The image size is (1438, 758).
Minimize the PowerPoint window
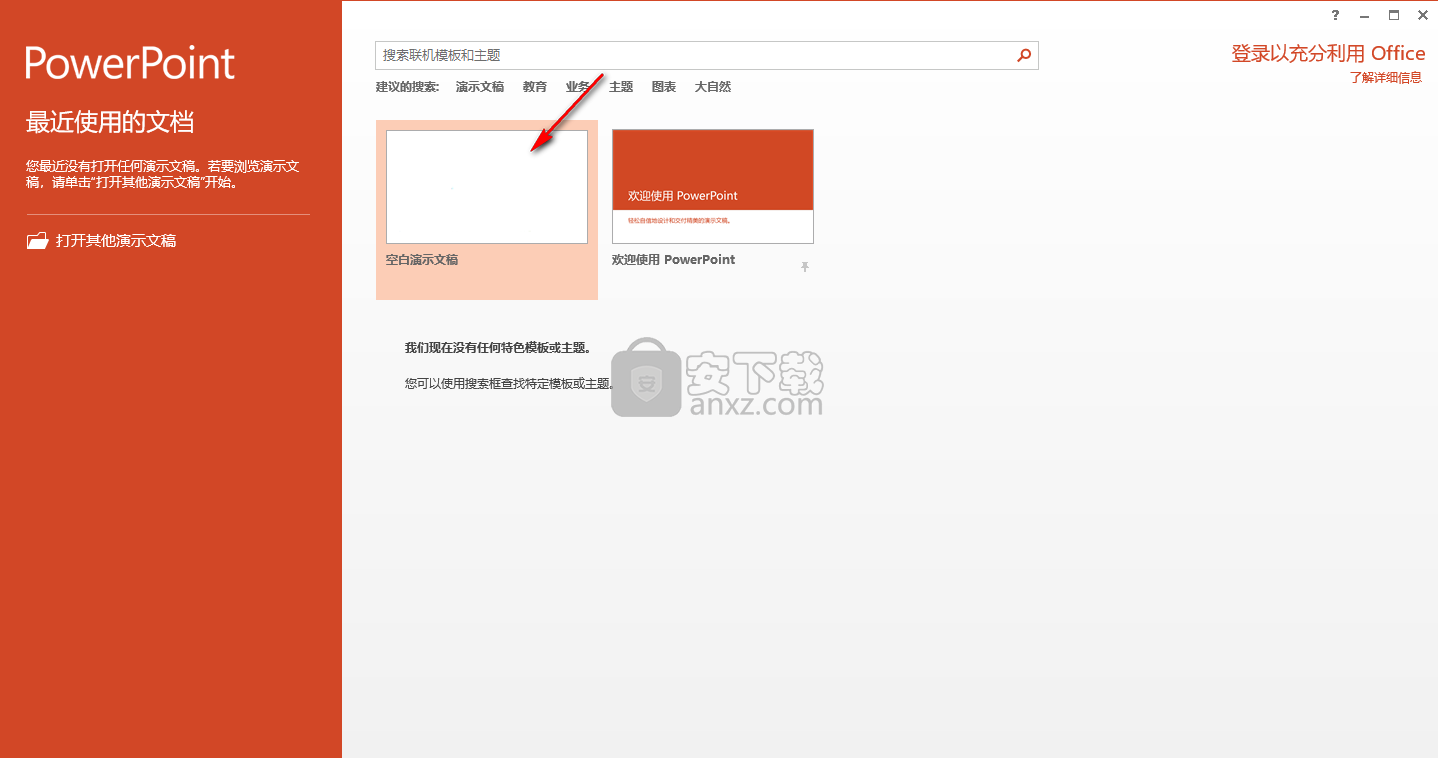pos(1364,15)
